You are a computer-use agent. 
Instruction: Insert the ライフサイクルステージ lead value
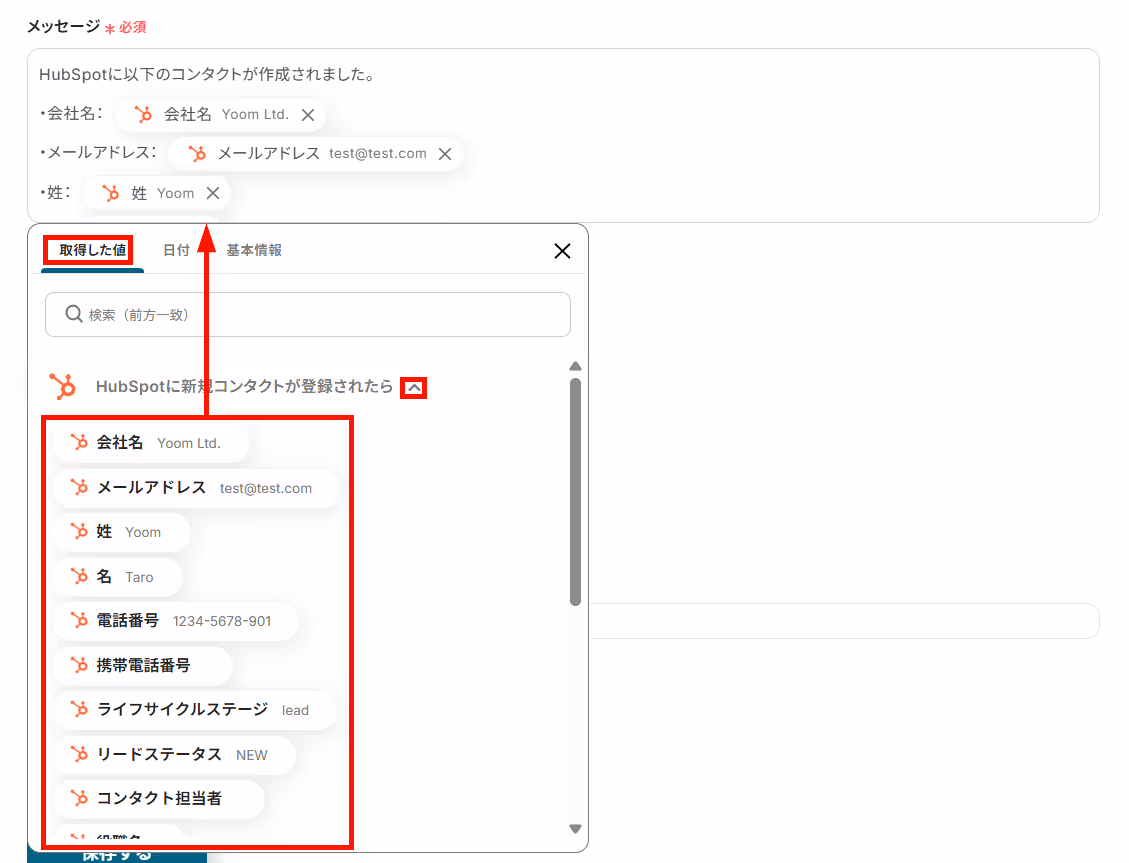point(196,710)
